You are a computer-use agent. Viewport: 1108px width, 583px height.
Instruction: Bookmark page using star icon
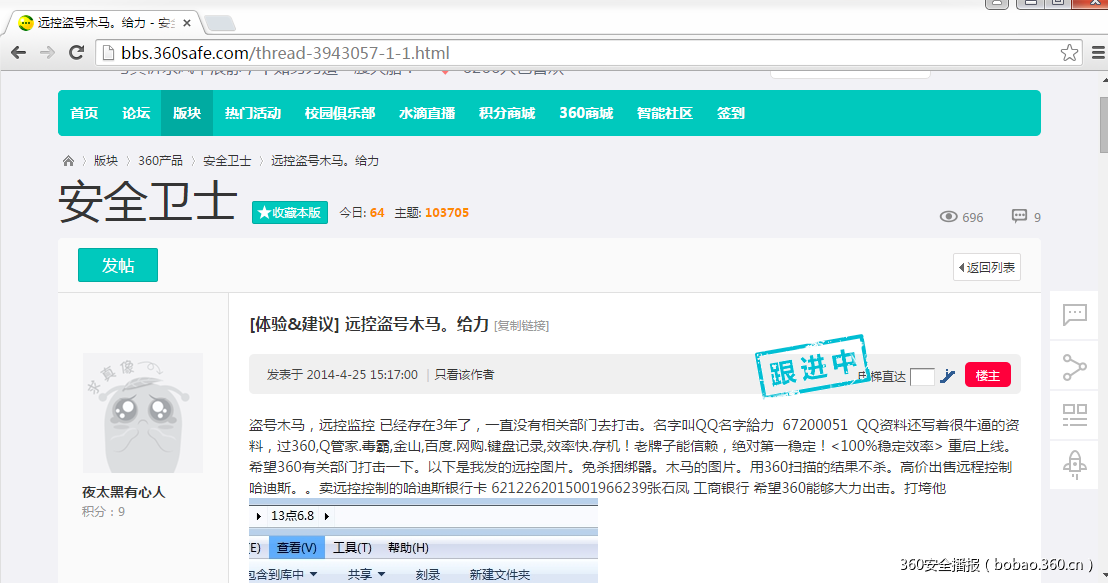1069,53
